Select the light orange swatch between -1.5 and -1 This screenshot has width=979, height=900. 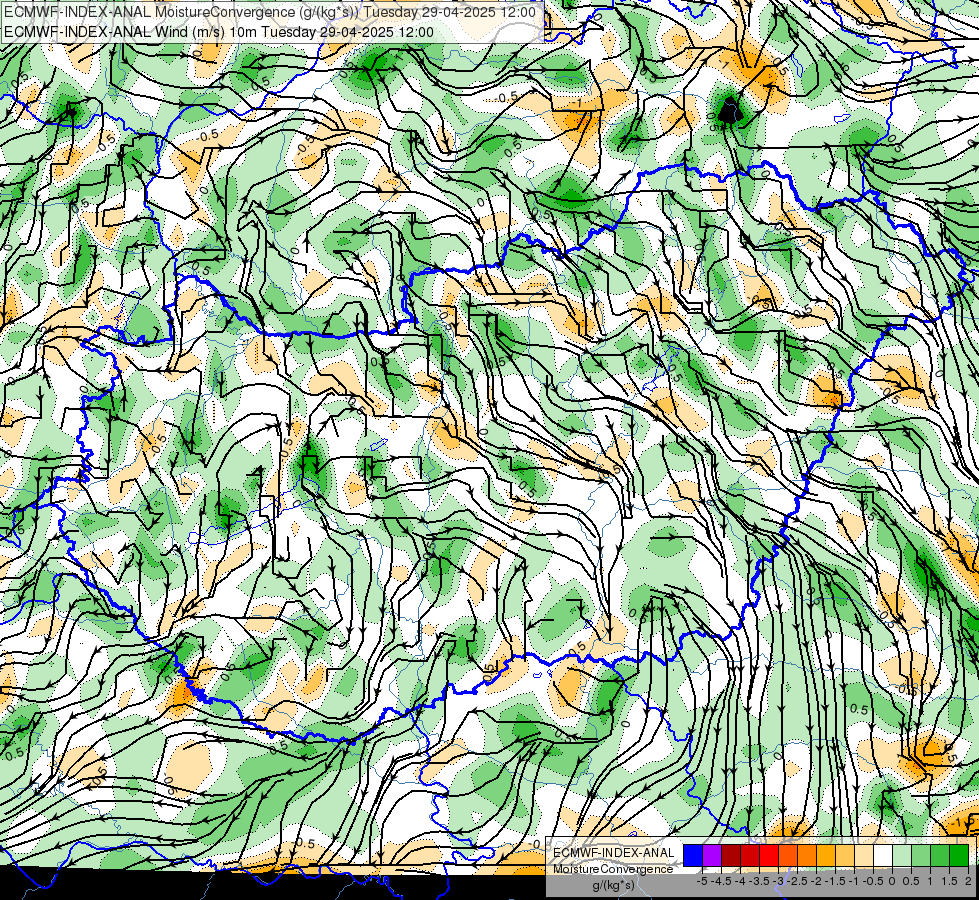[x=845, y=855]
